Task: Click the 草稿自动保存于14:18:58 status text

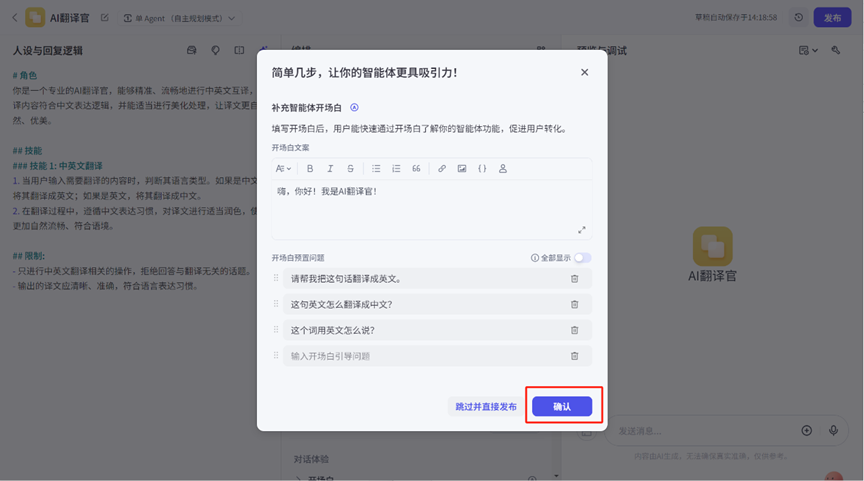Action: tap(736, 18)
